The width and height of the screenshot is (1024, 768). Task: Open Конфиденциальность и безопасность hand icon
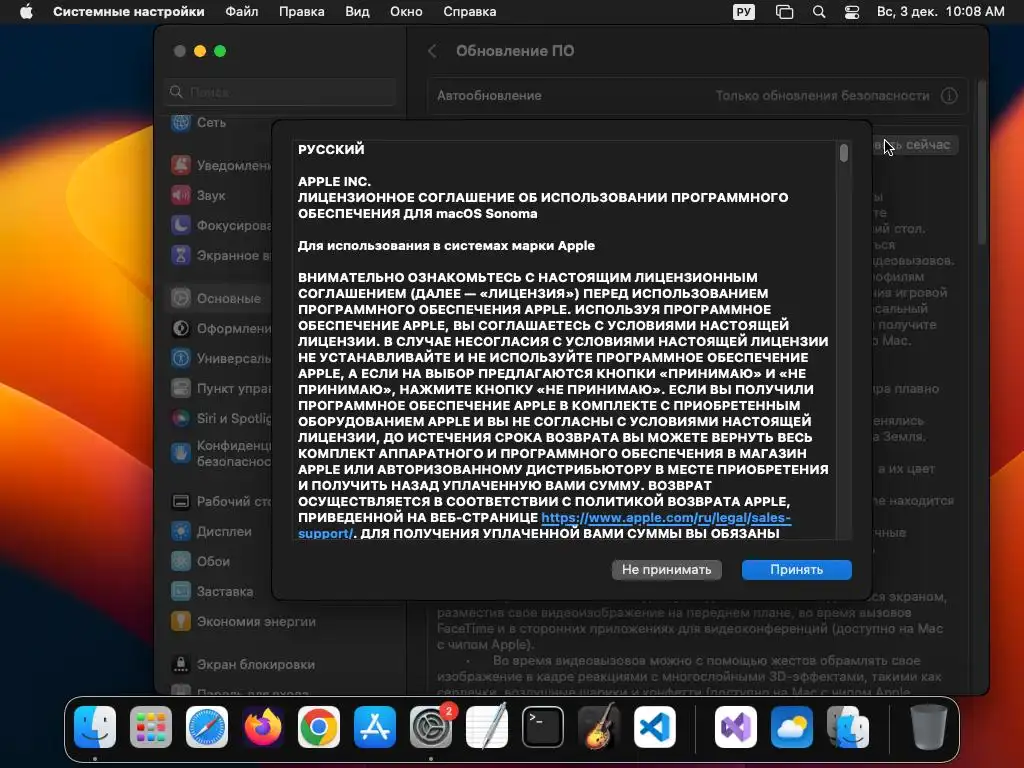coord(181,453)
